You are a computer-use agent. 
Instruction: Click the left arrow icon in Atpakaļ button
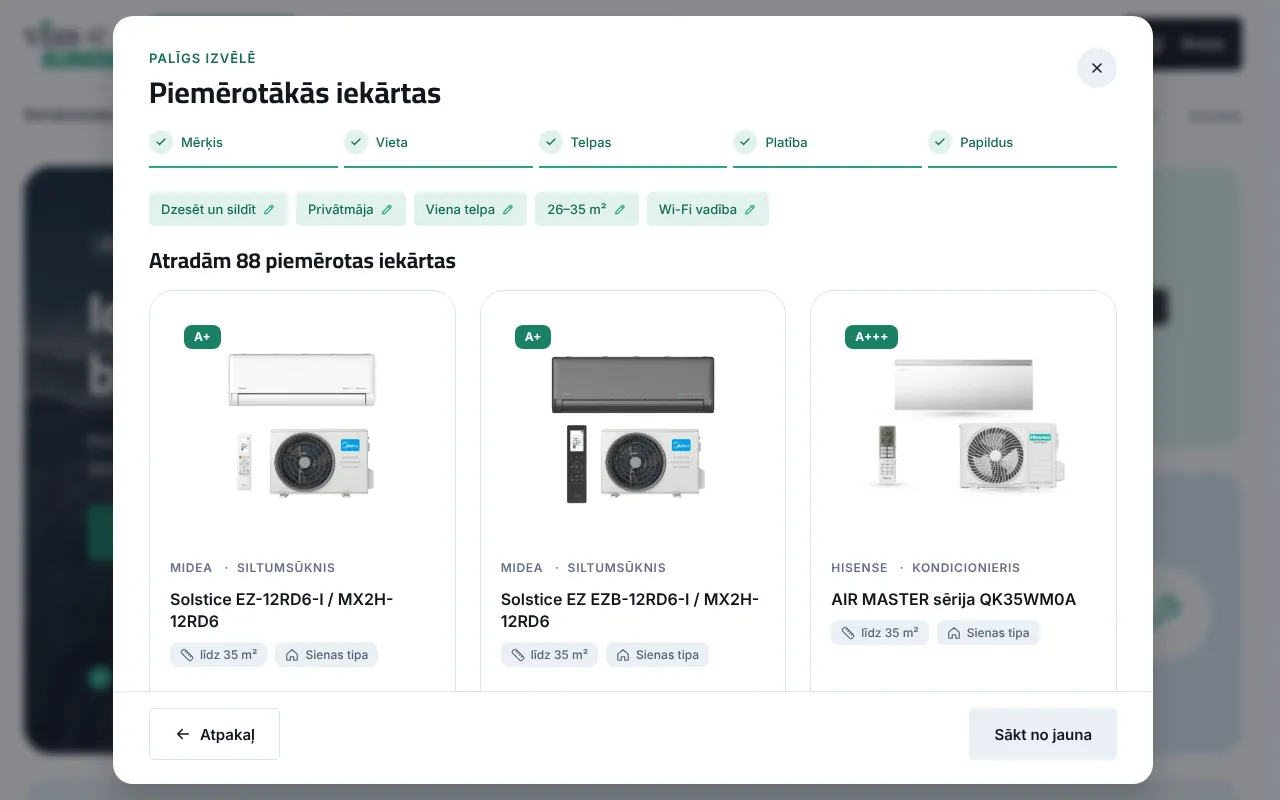click(182, 734)
